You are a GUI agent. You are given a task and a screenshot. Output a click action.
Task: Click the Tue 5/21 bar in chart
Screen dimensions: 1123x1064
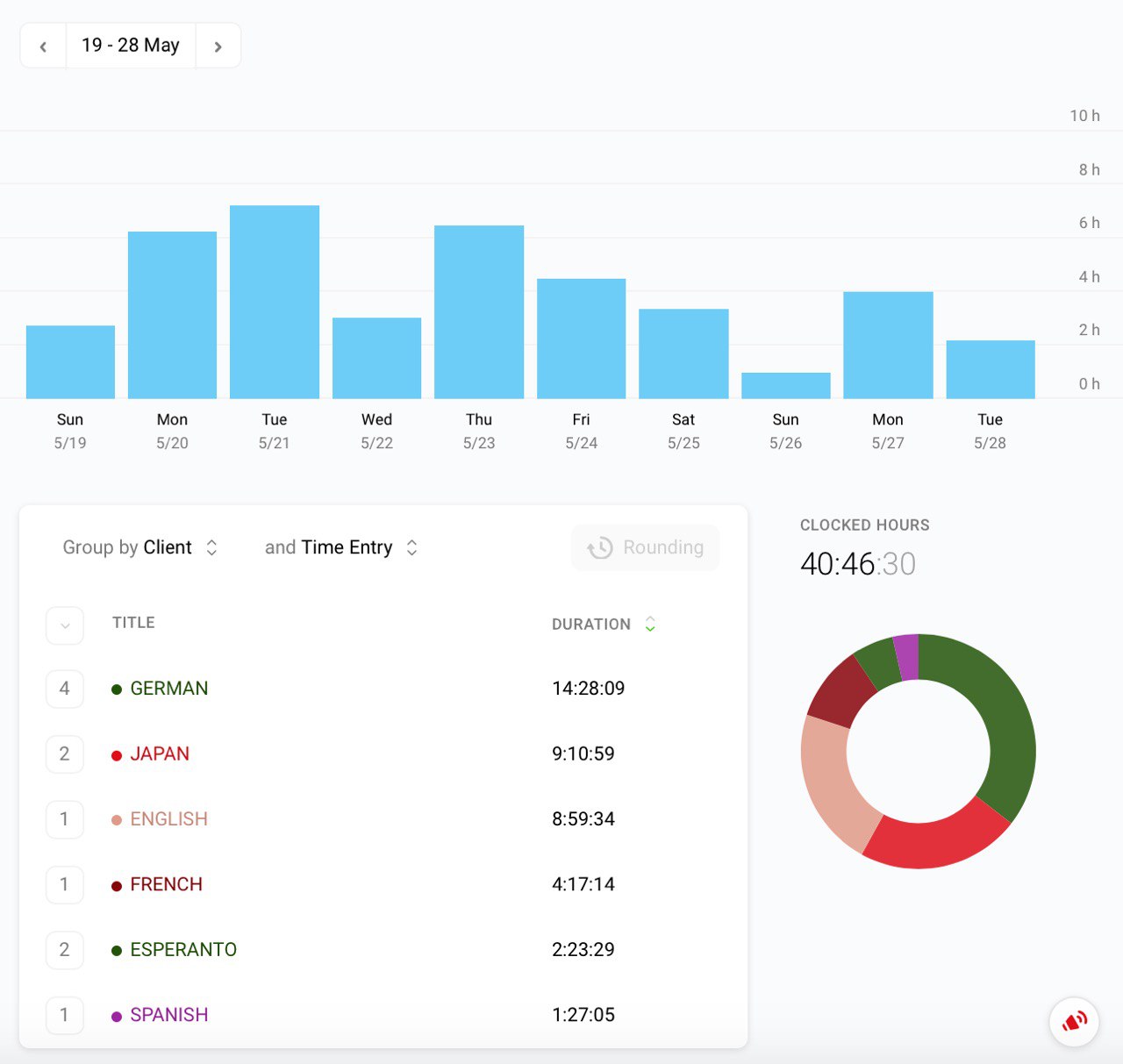[275, 302]
